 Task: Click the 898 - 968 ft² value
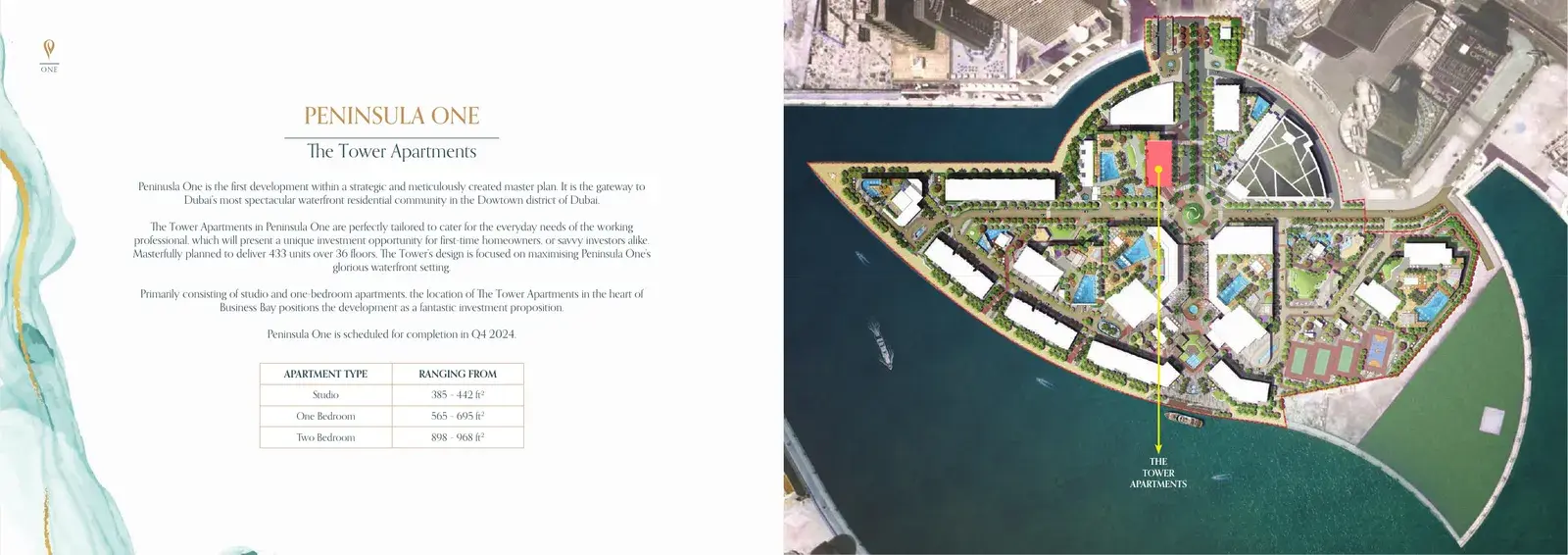click(458, 437)
